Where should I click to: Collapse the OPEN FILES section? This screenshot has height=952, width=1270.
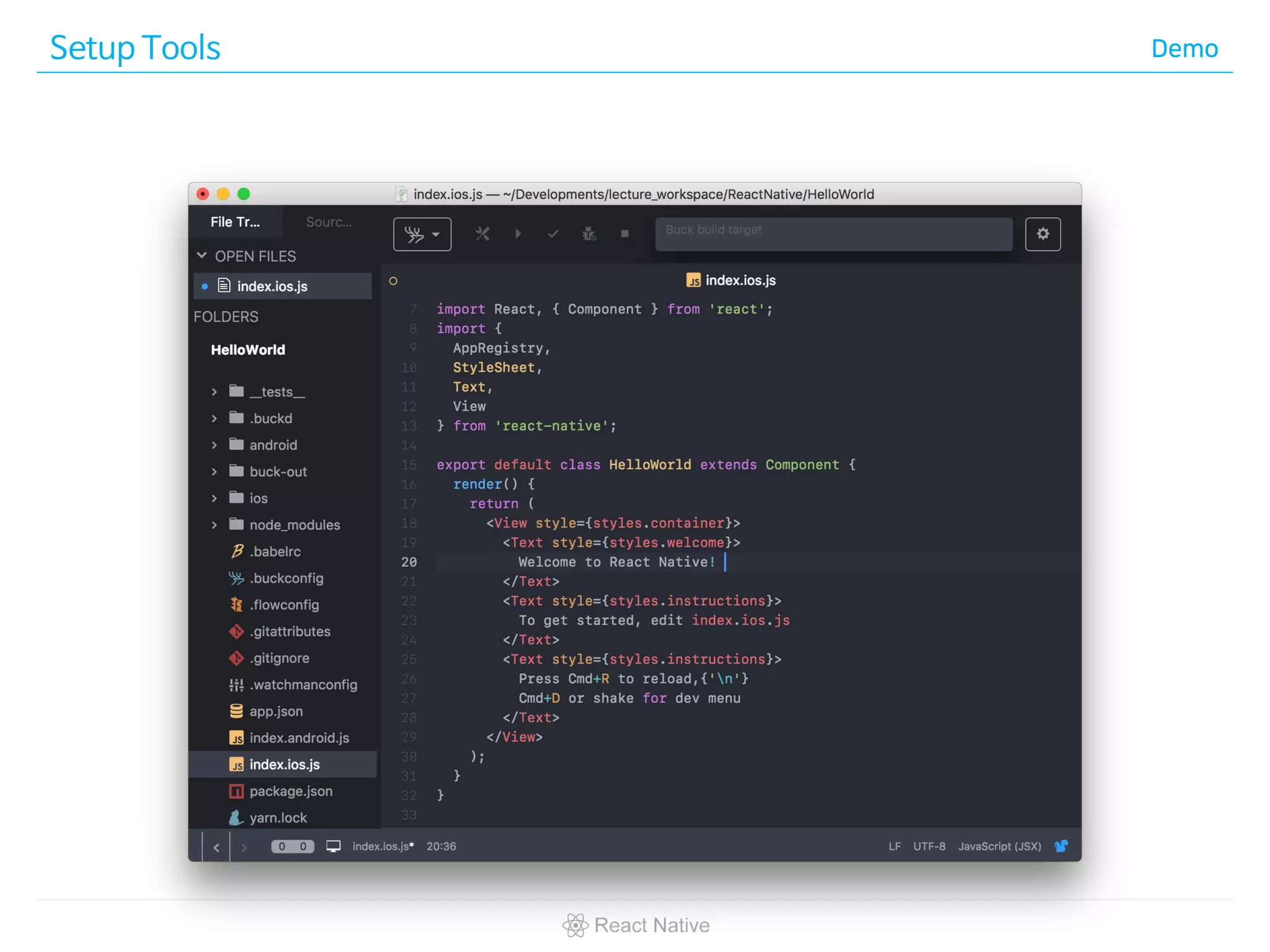tap(202, 255)
